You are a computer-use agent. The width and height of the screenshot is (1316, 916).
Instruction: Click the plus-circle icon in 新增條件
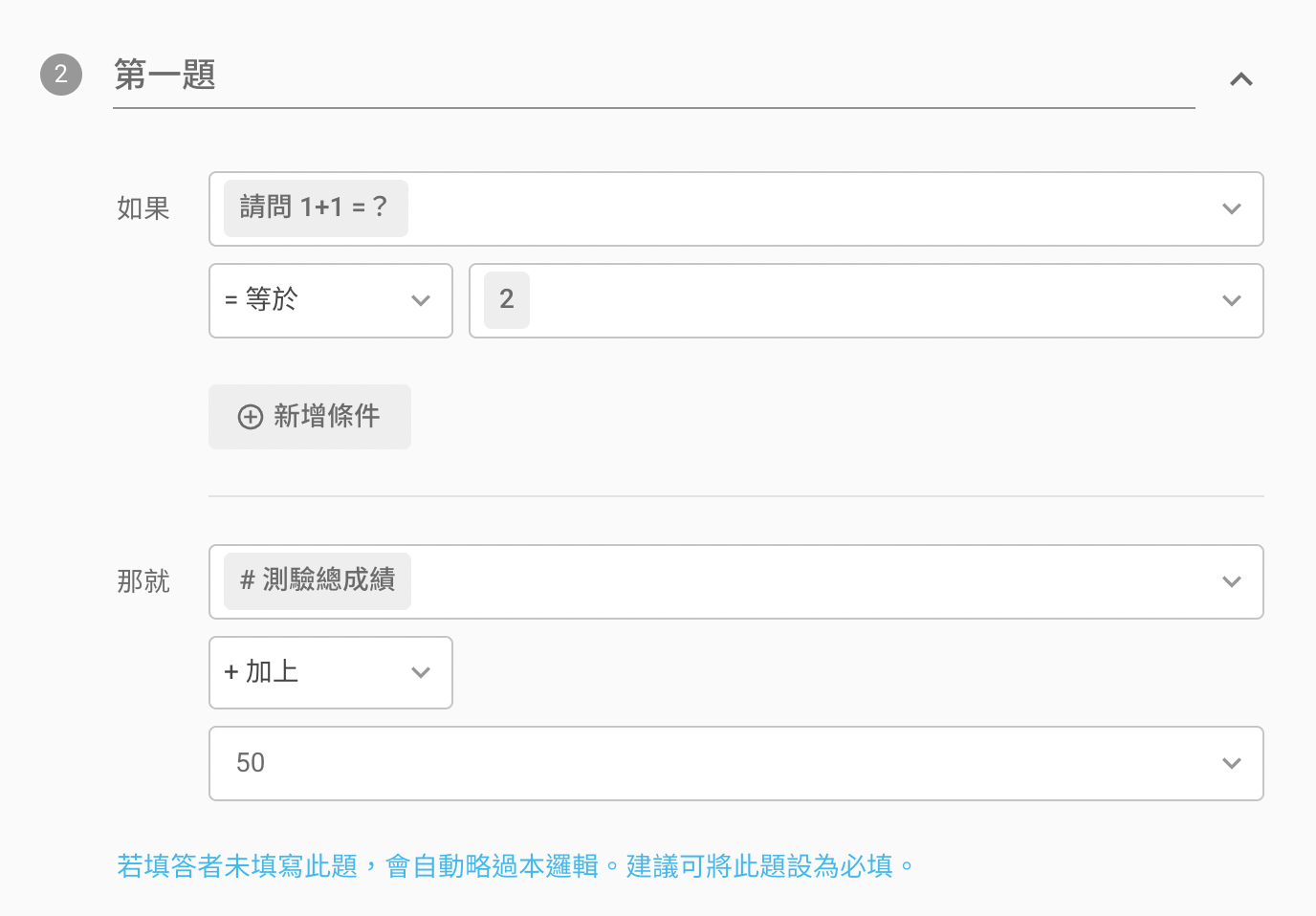click(251, 417)
